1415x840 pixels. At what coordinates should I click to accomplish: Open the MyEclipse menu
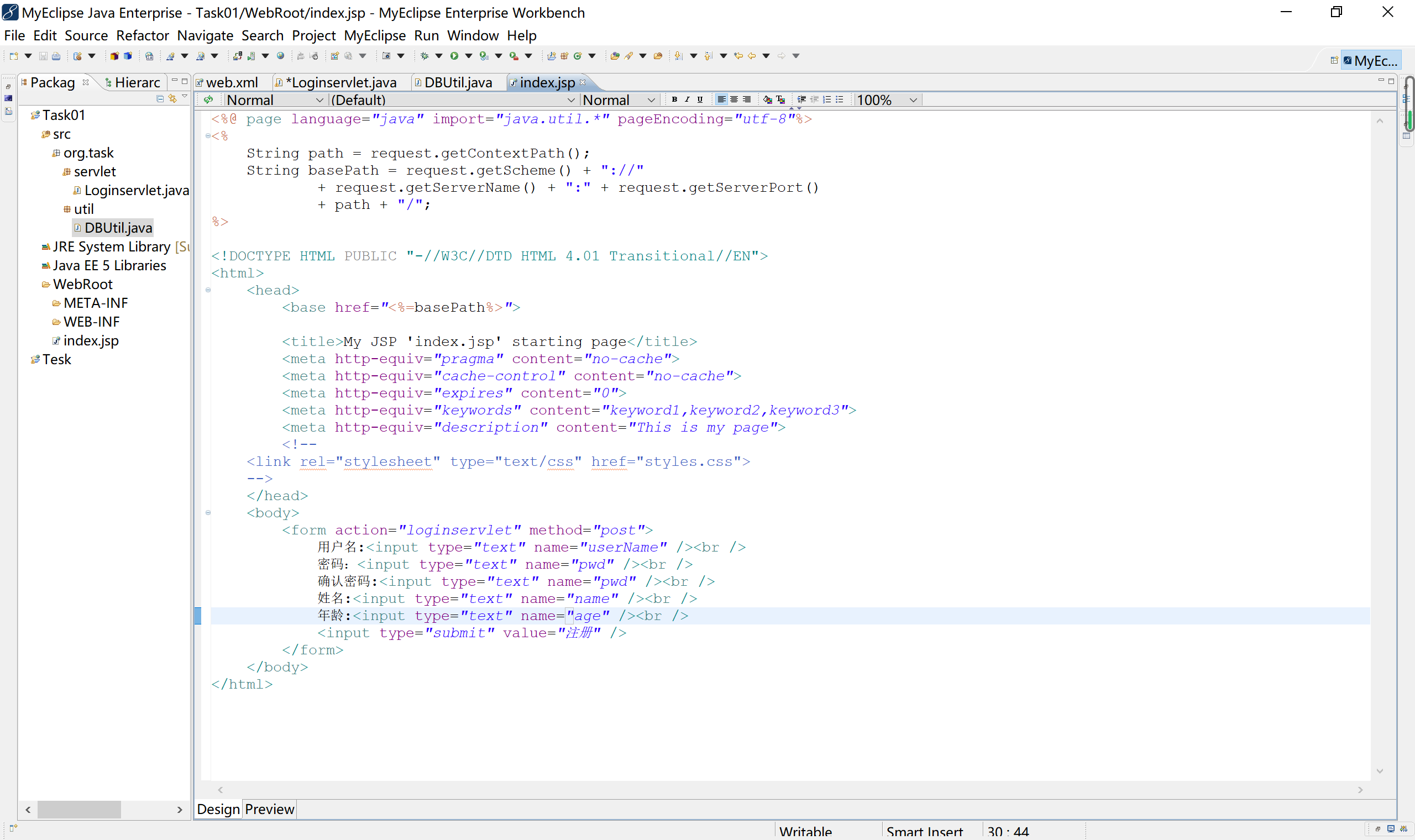coord(374,35)
